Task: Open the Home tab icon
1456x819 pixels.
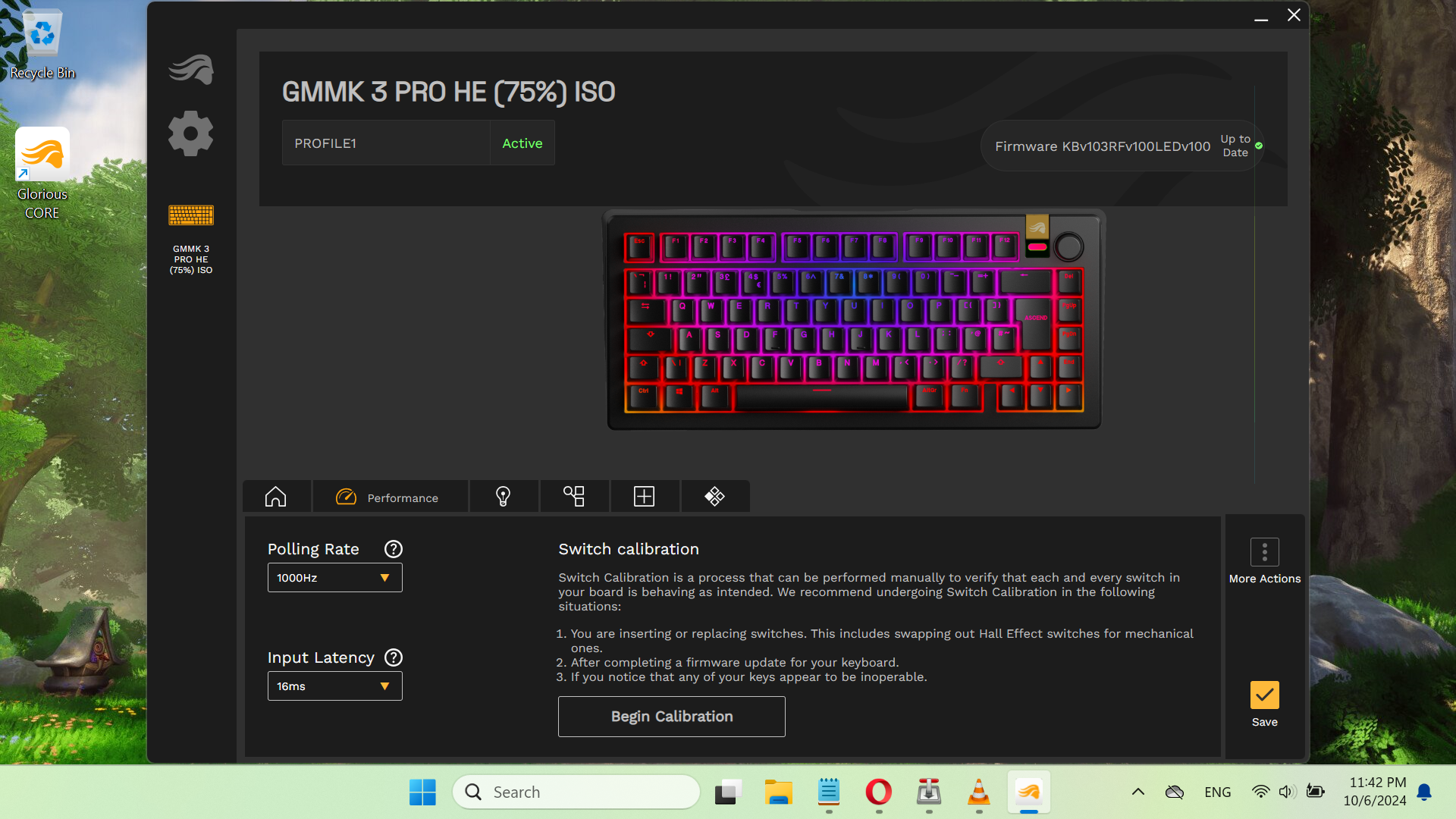Action: pyautogui.click(x=276, y=497)
